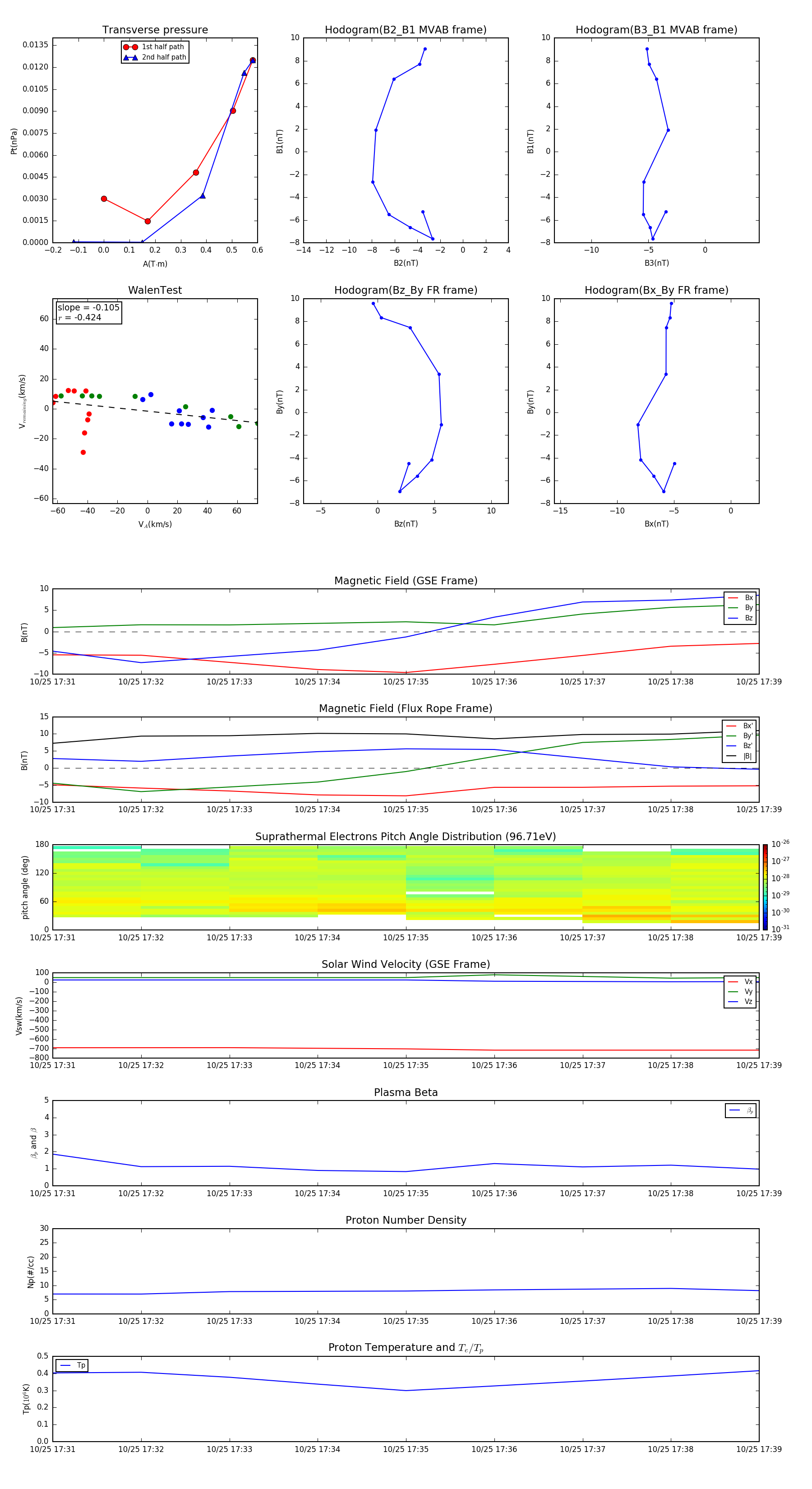
Task: Select 'Vz' in the solar wind legend
Action: pos(740,1001)
